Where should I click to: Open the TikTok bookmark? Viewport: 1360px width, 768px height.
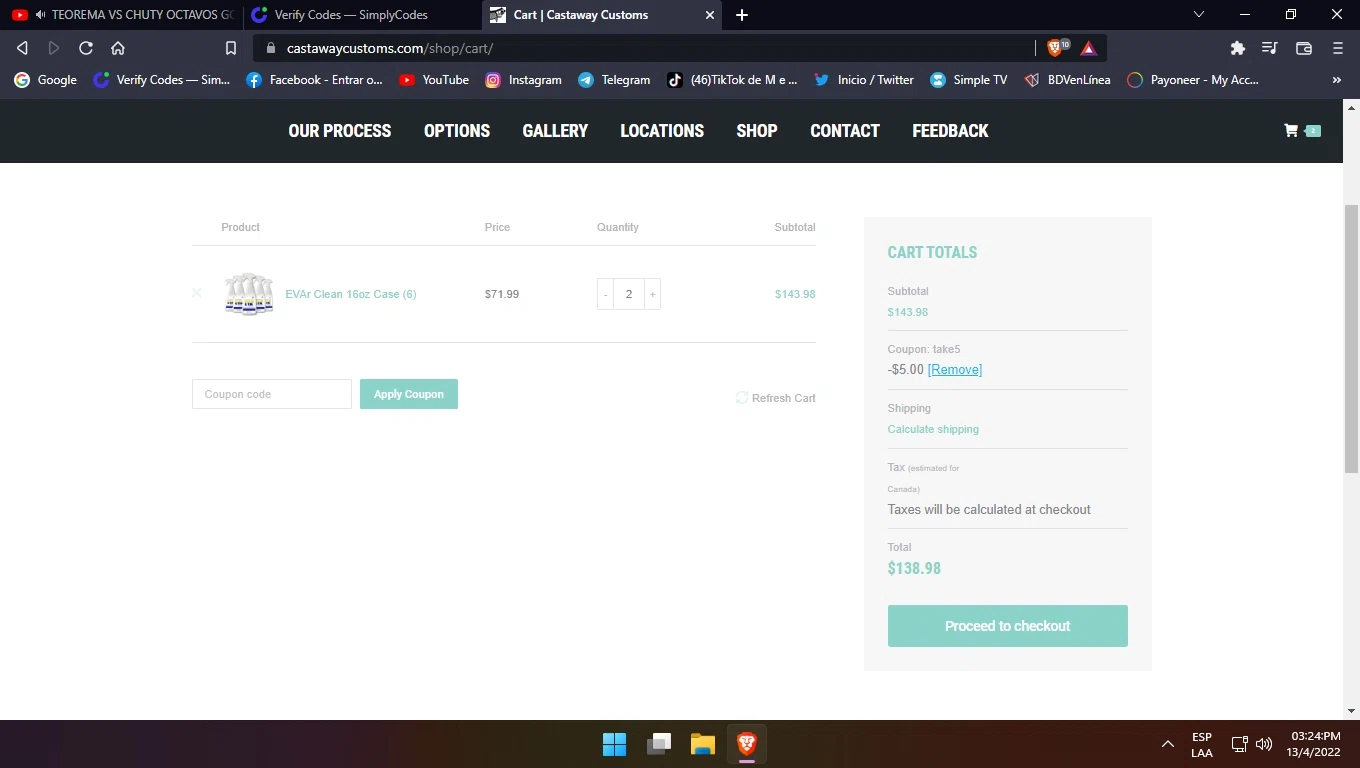coord(733,80)
